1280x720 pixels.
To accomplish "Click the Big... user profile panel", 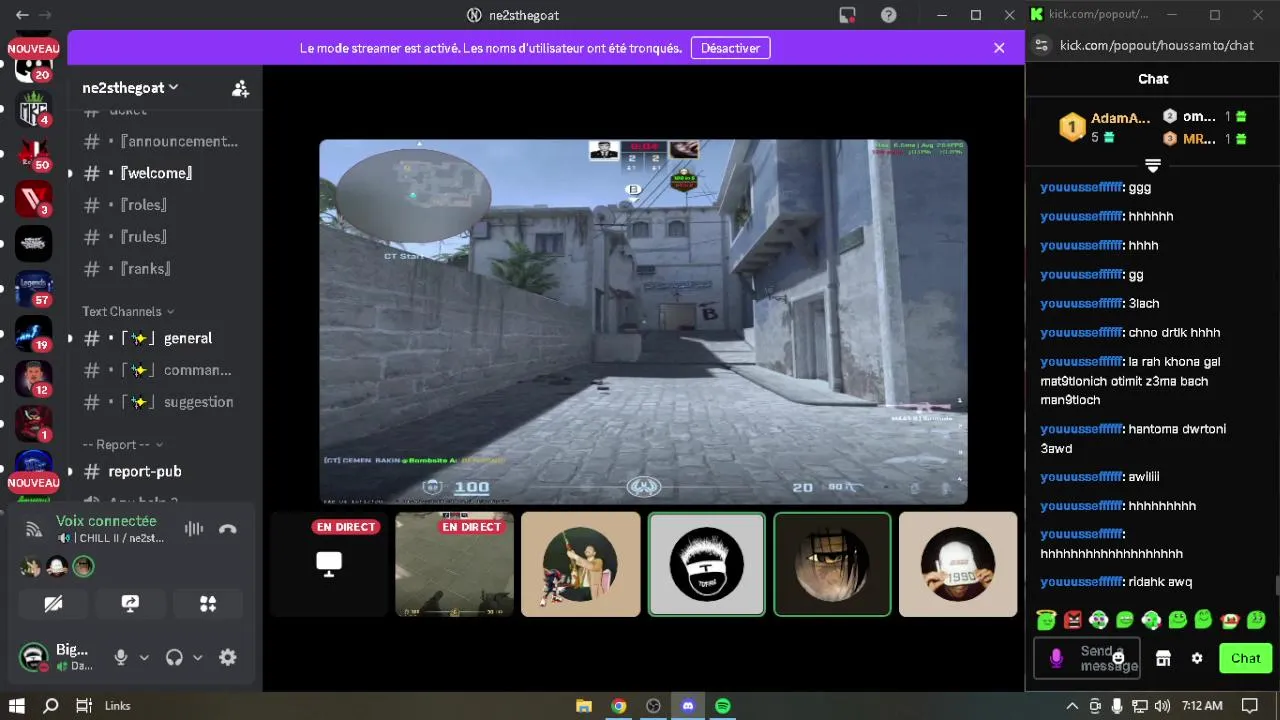I will [x=60, y=657].
